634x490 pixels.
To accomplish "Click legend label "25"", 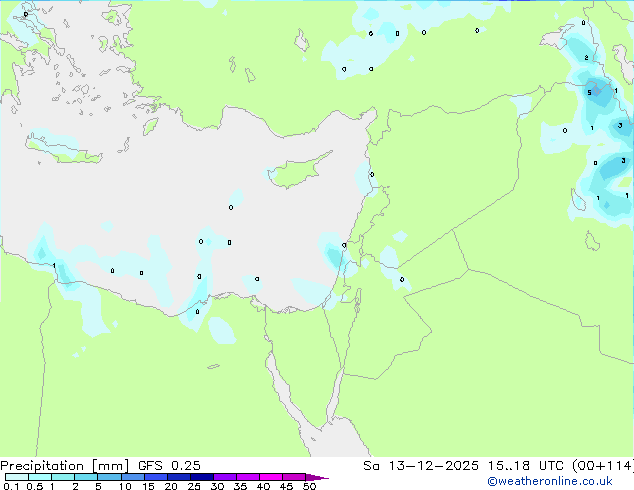I will pyautogui.click(x=194, y=486).
